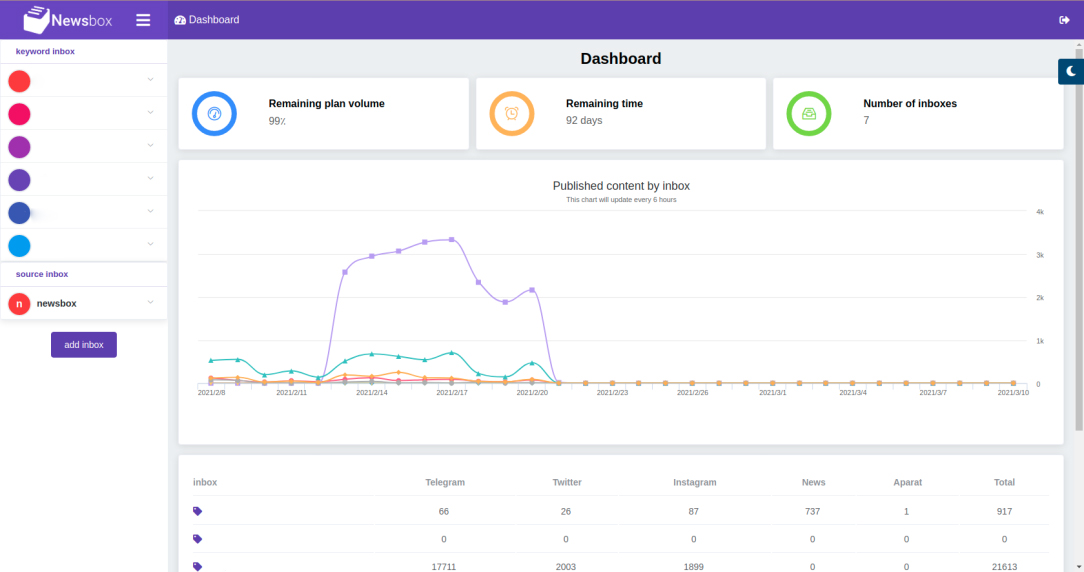
Task: Select the red keyword inbox circle
Action: [19, 81]
